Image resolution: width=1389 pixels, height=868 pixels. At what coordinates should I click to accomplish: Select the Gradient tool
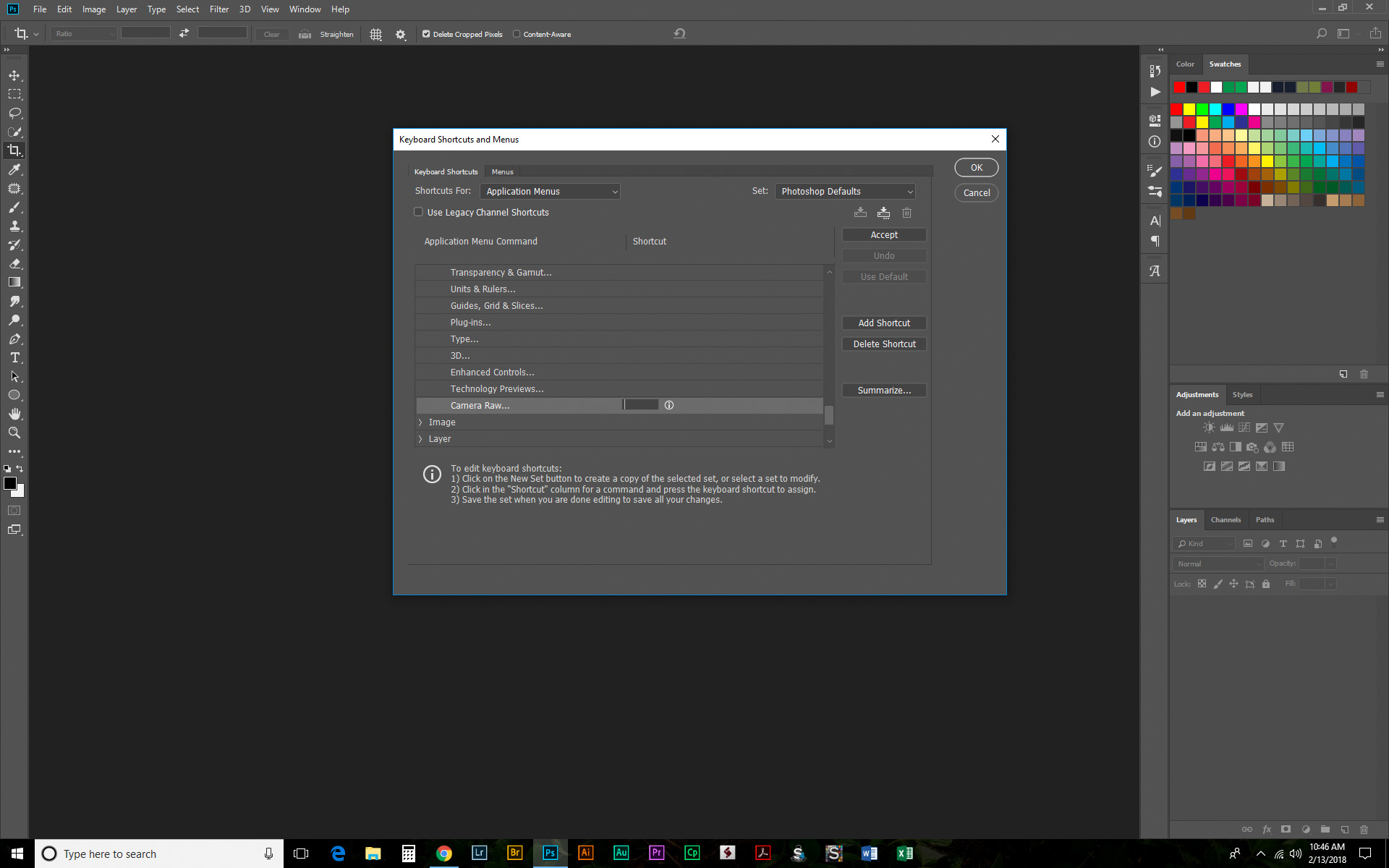14,282
